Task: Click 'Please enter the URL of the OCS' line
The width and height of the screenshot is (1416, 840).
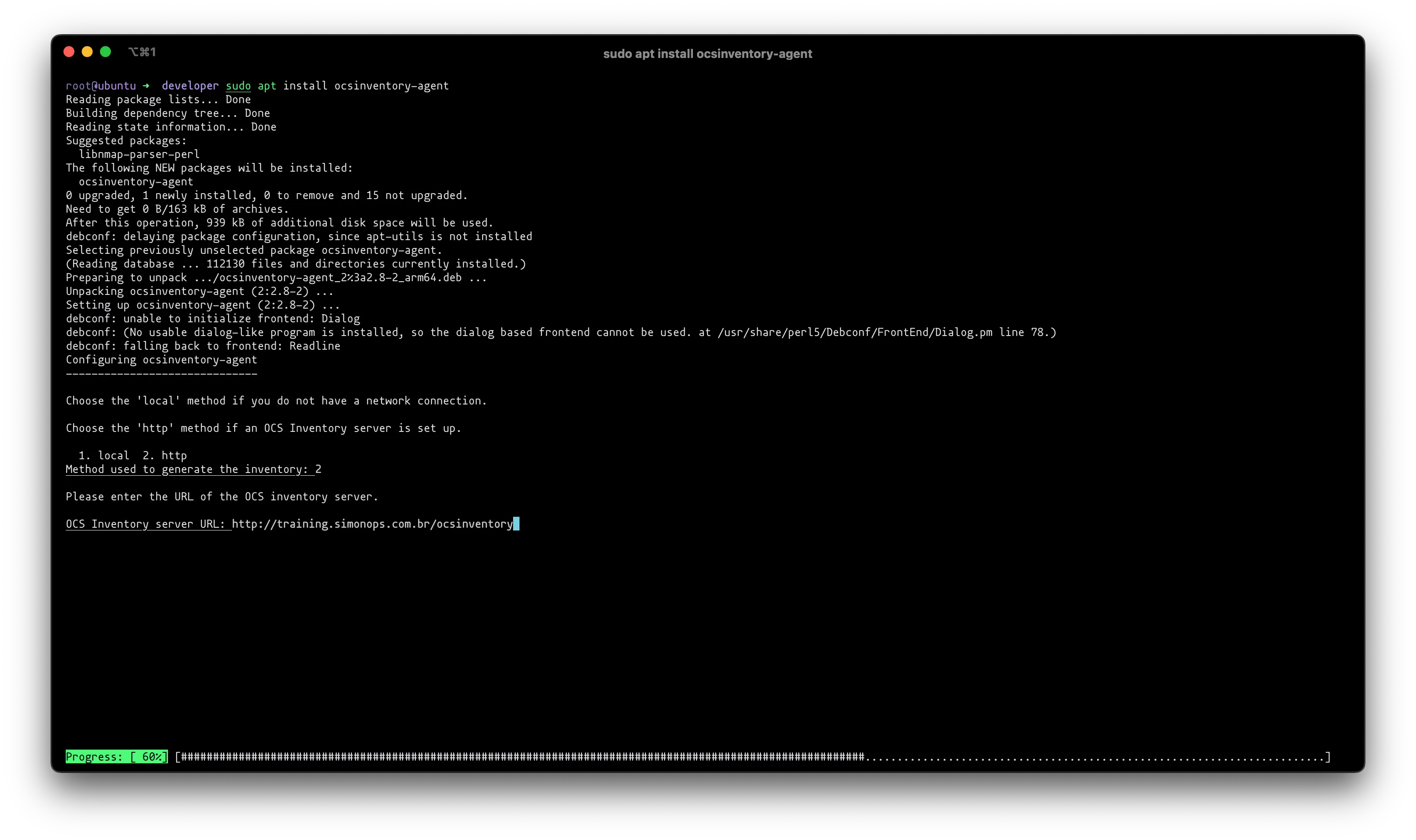Action: (x=222, y=496)
